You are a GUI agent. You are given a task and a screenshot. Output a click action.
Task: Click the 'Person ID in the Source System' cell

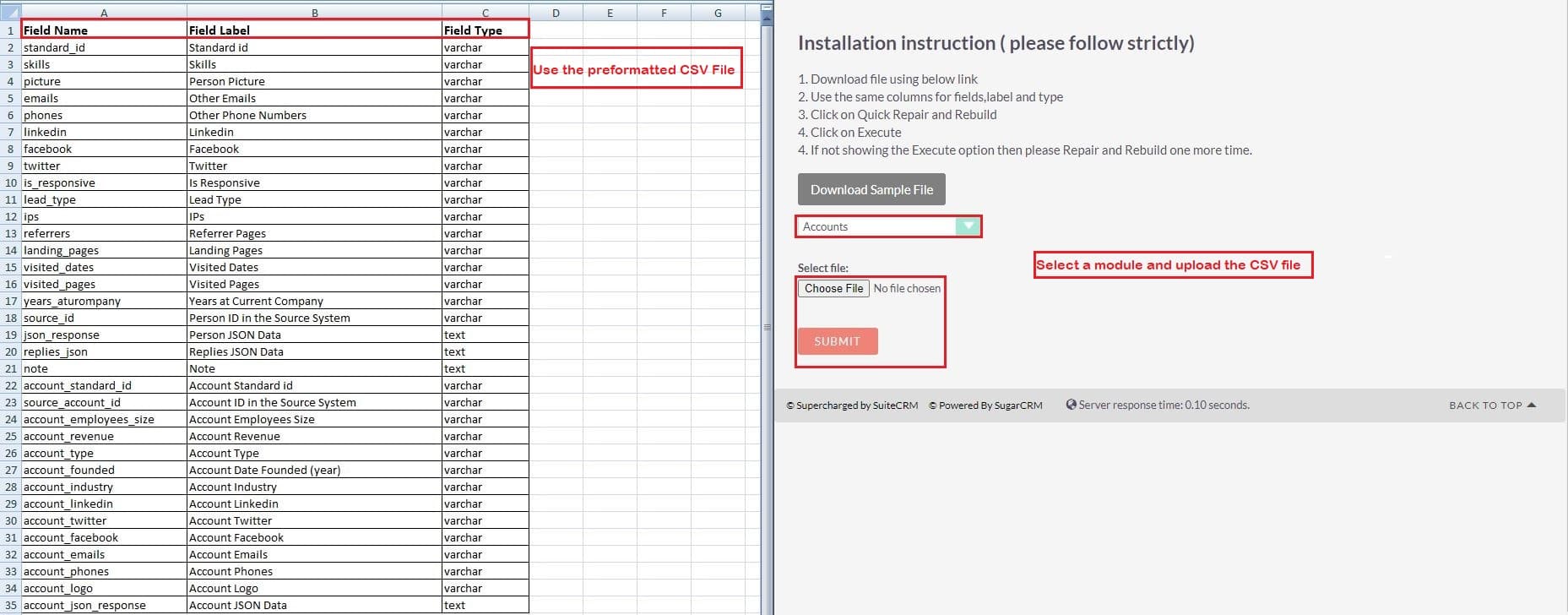315,318
